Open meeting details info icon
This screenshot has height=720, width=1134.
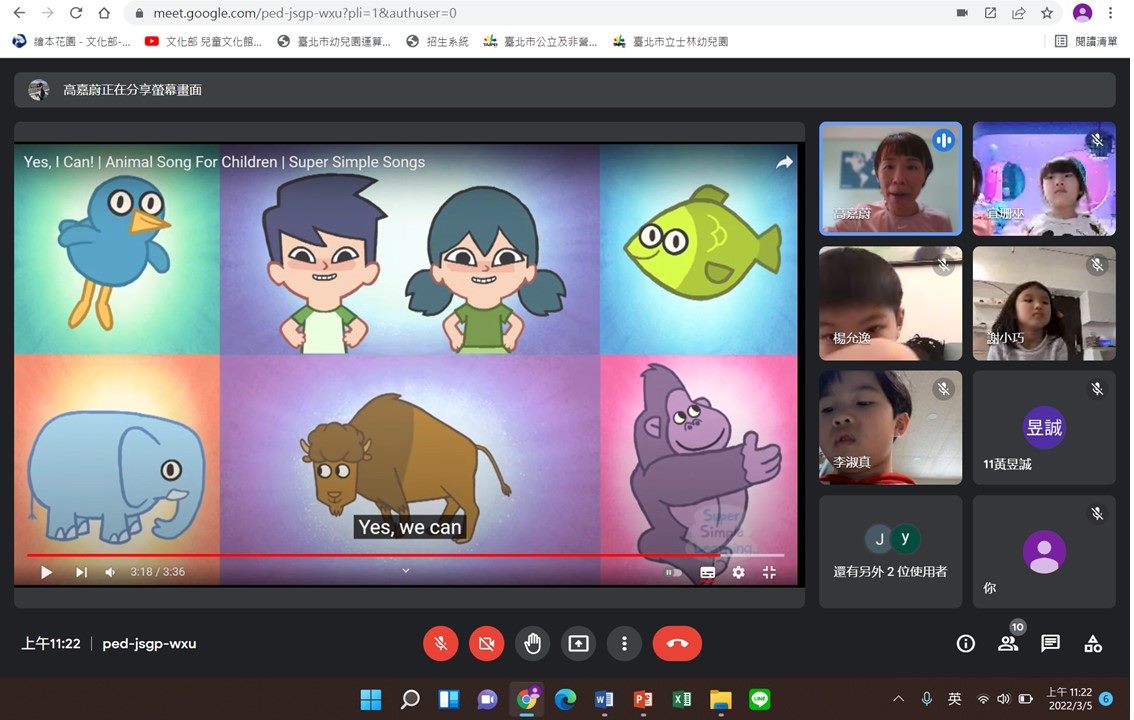tap(965, 643)
